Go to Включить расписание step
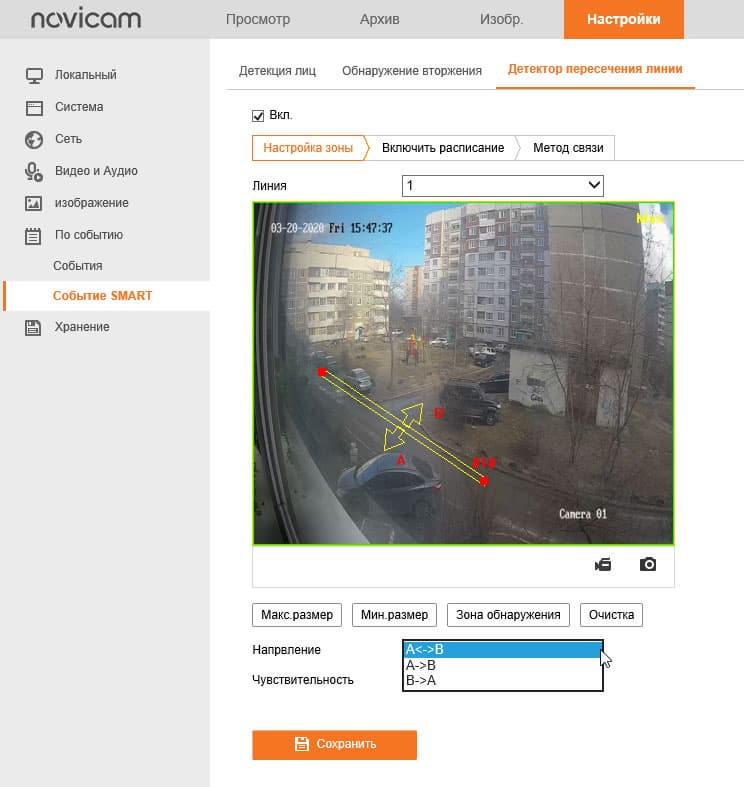744x787 pixels. click(x=443, y=148)
